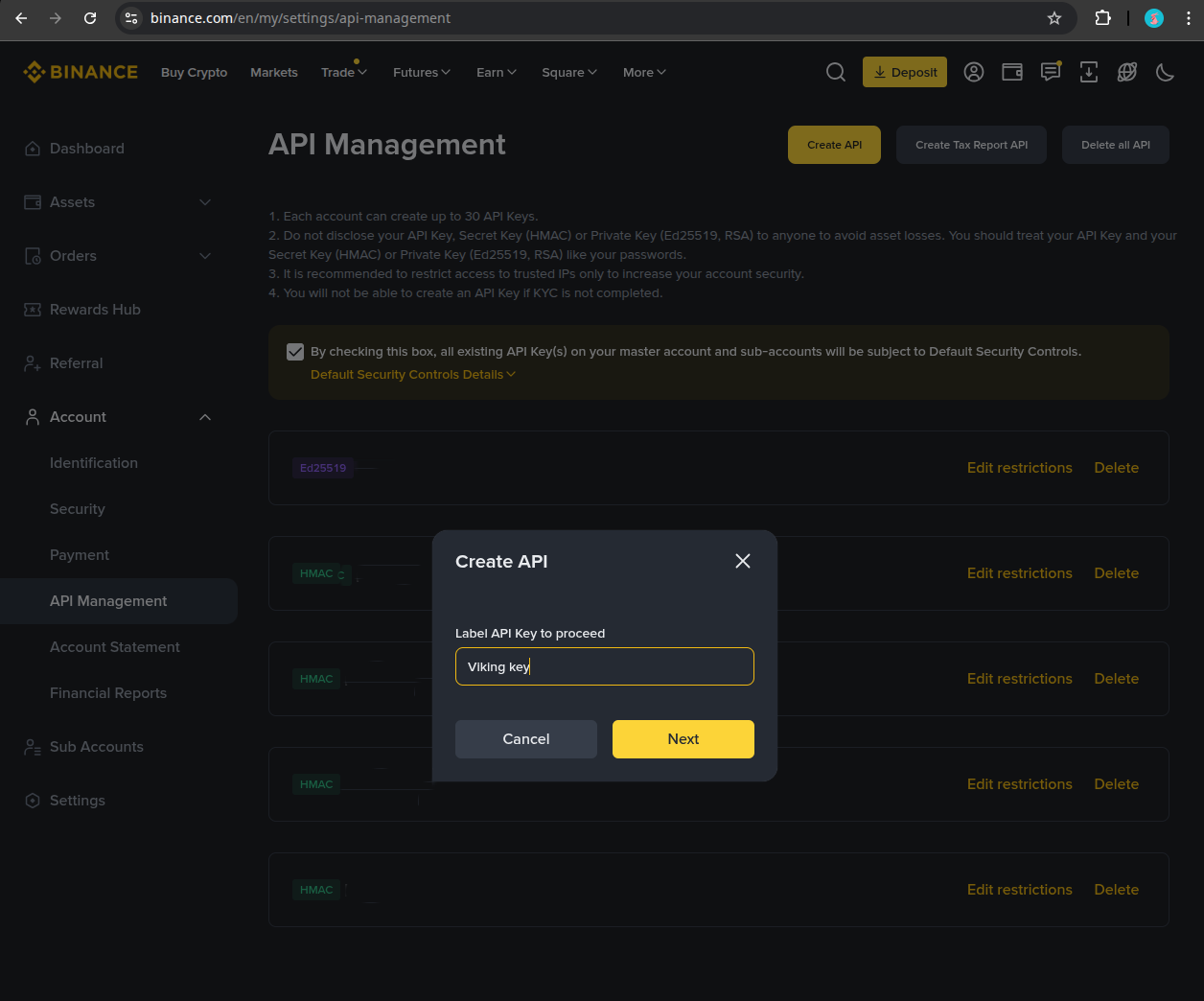Viewport: 1204px width, 1001px height.
Task: Click Cancel in Create API dialog
Action: (526, 739)
